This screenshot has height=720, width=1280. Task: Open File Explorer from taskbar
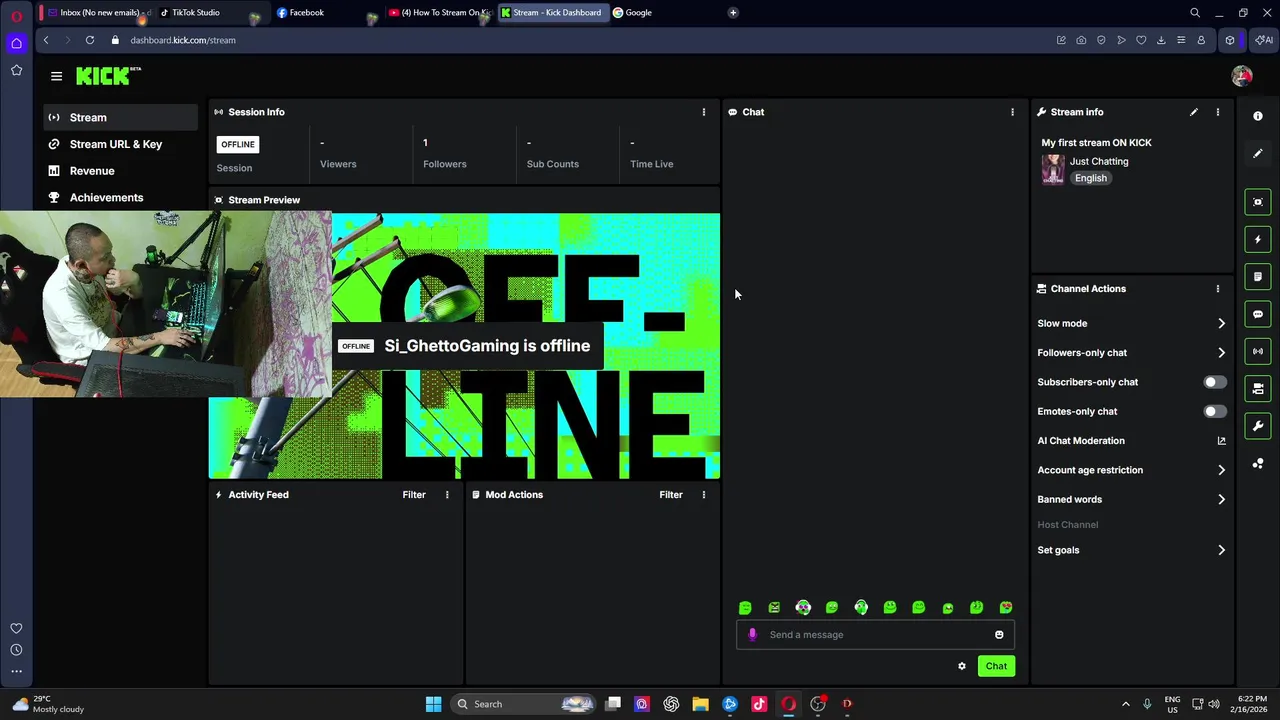point(700,704)
